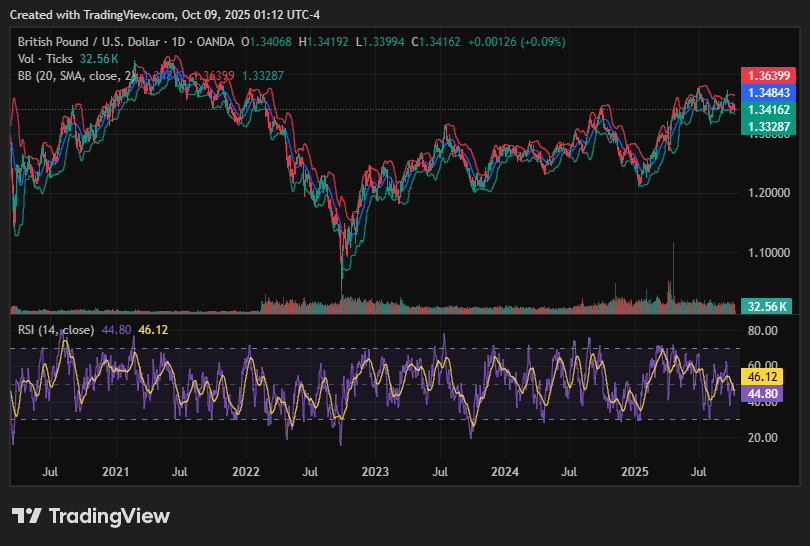The image size is (810, 546).
Task: Click the TradingView wordmark text
Action: (109, 516)
